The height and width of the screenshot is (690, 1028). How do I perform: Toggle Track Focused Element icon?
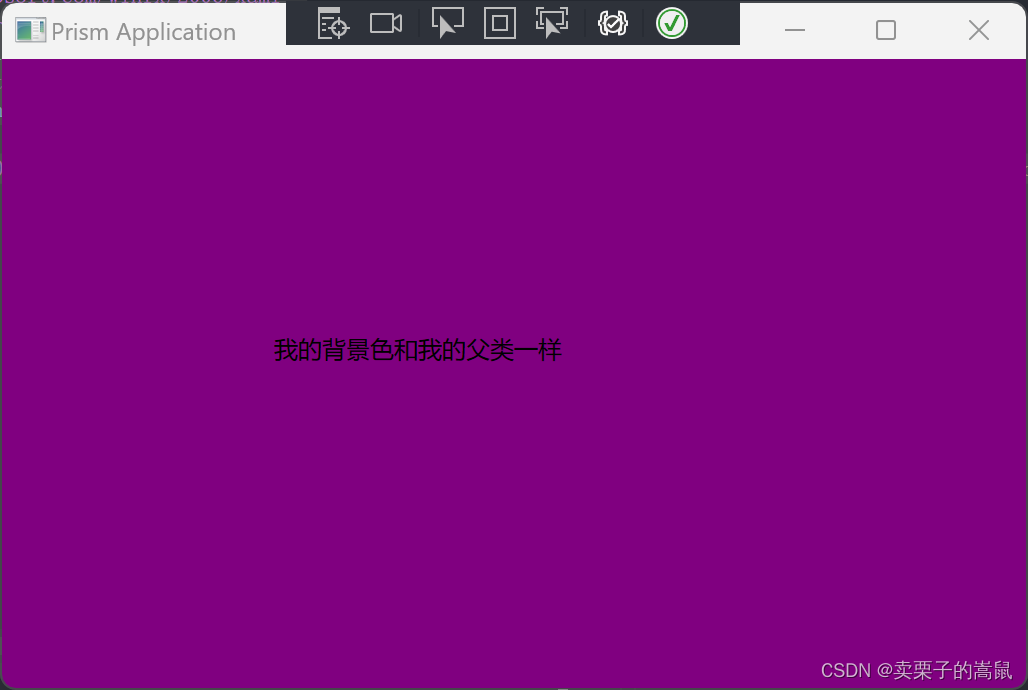552,22
